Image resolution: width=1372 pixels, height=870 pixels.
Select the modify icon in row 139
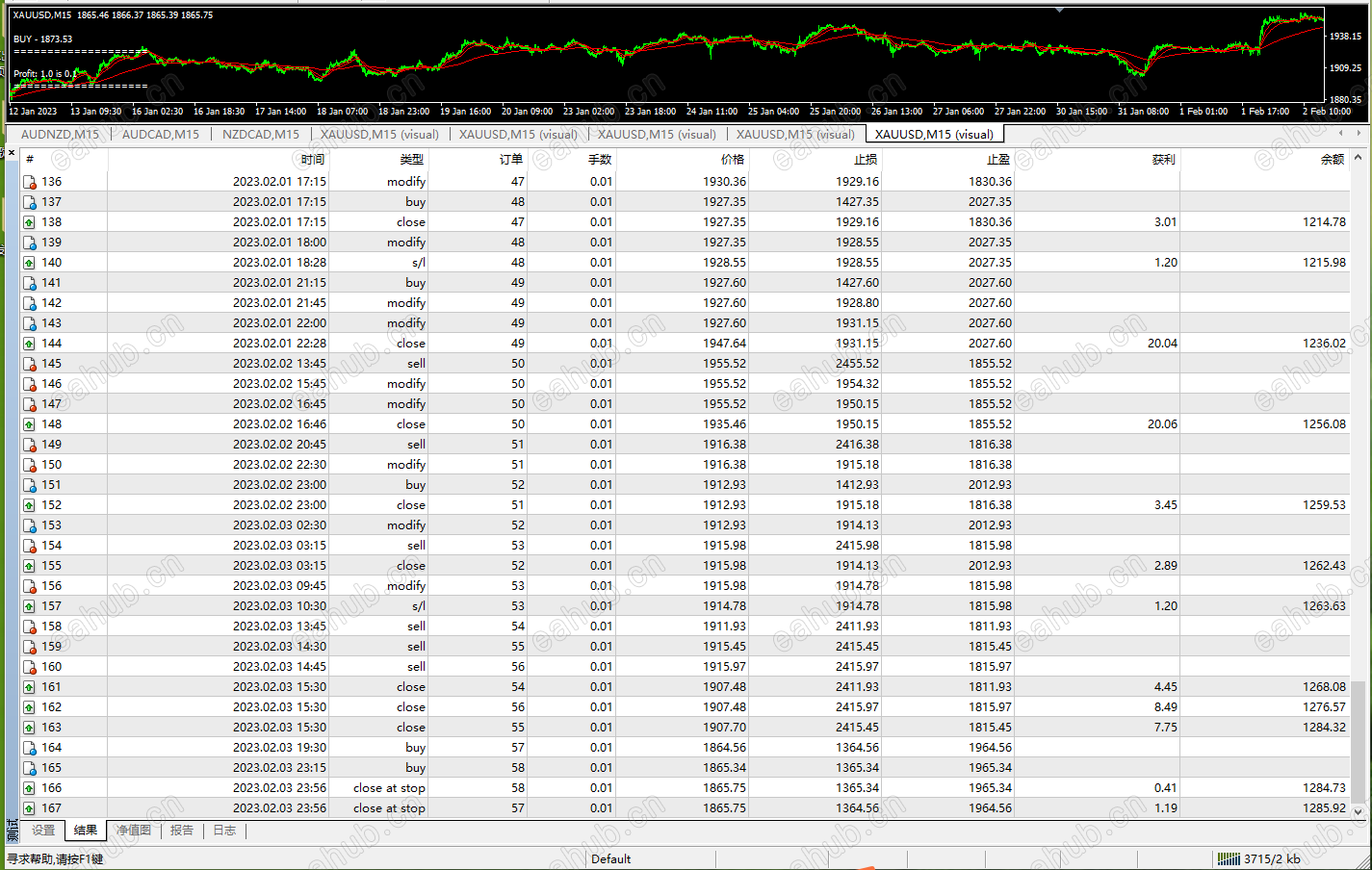(29, 243)
